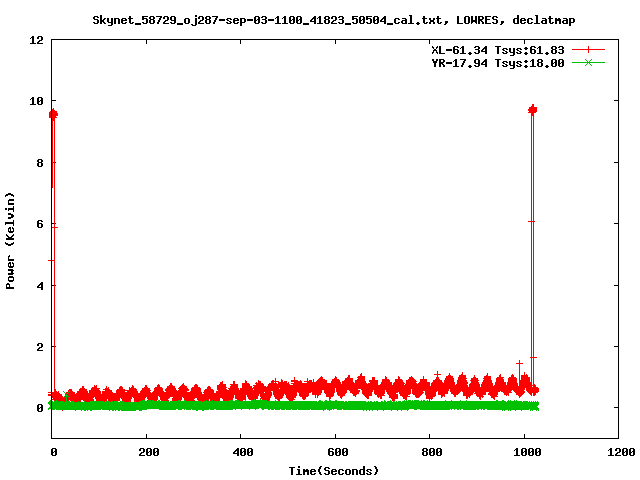This screenshot has height=480, width=640.
Task: Click the y-axis tick label 2
Action: pos(40,347)
